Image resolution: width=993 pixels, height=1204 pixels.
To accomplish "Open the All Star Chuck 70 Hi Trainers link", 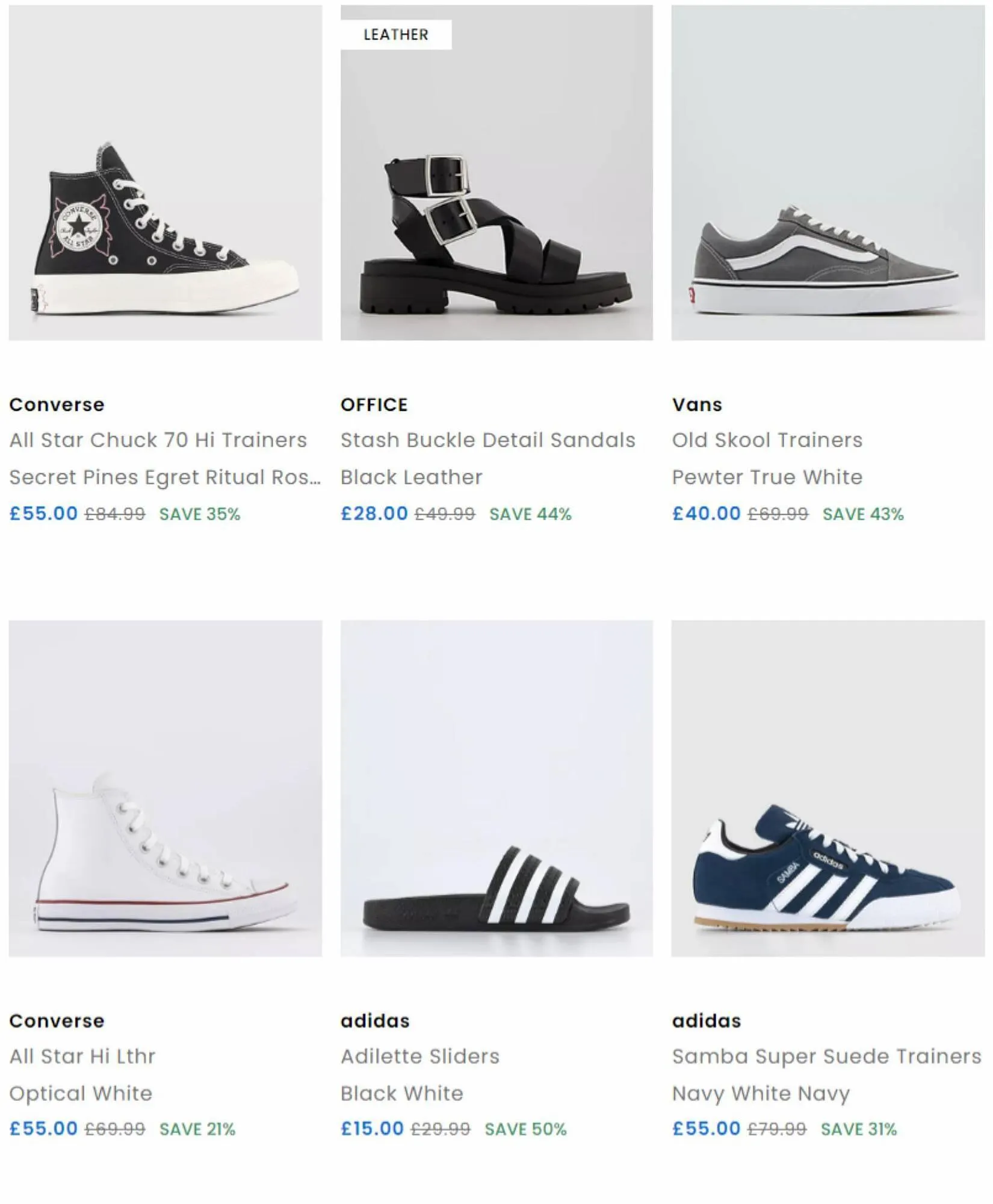I will click(x=158, y=440).
